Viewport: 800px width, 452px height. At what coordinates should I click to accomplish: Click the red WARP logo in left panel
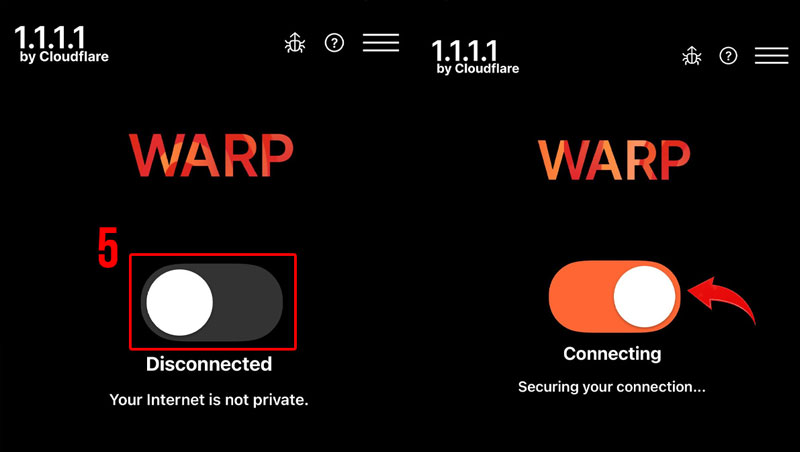click(x=211, y=155)
